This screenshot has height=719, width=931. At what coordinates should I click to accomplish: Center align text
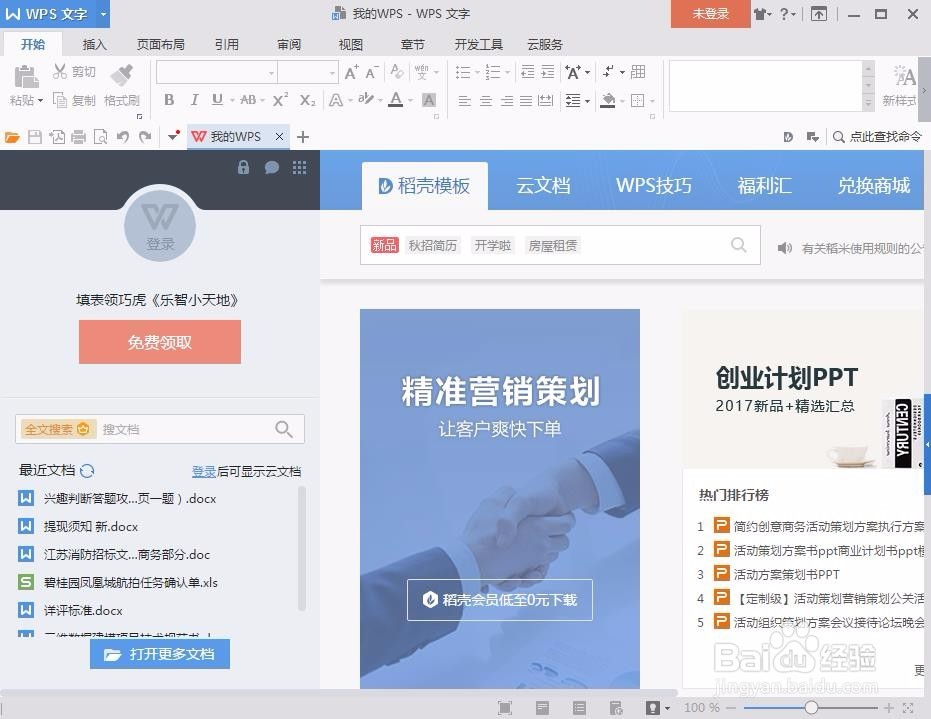click(x=486, y=101)
